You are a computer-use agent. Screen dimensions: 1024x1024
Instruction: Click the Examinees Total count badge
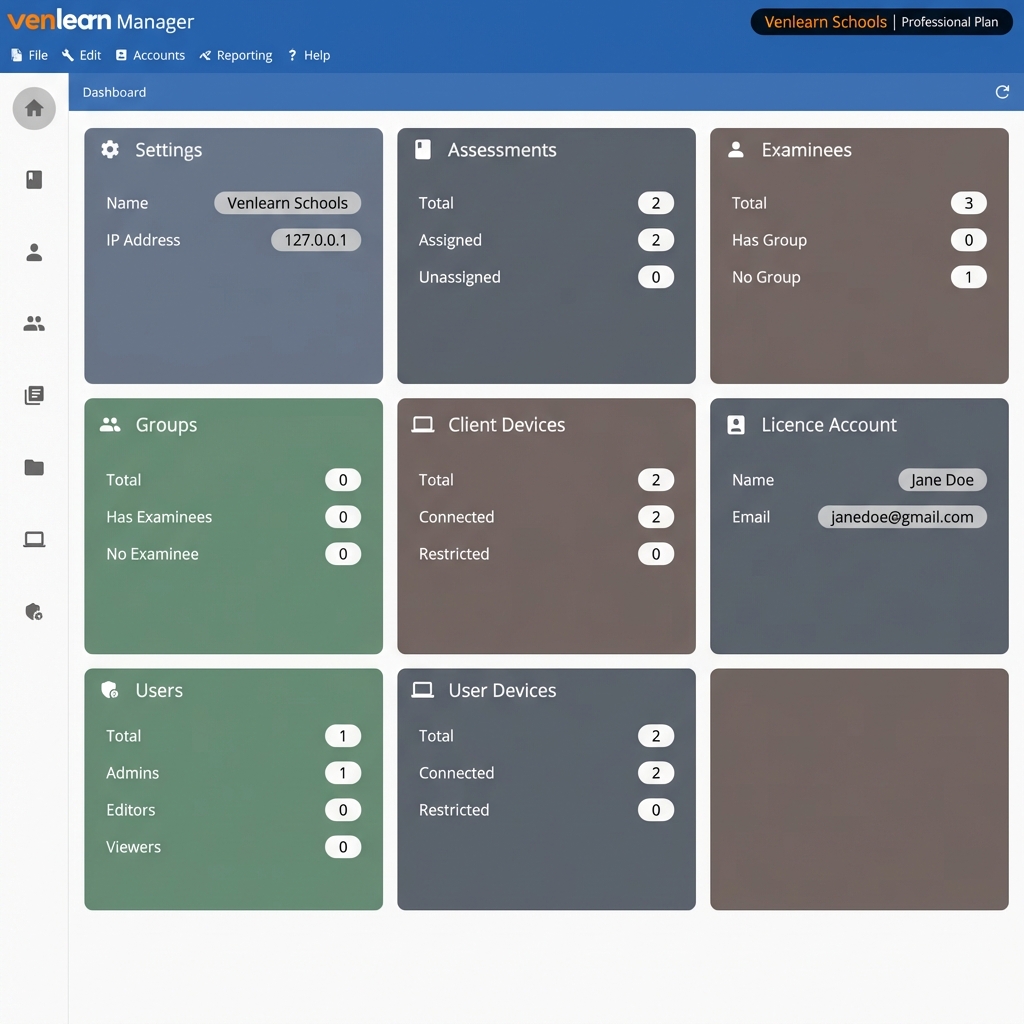tap(968, 203)
